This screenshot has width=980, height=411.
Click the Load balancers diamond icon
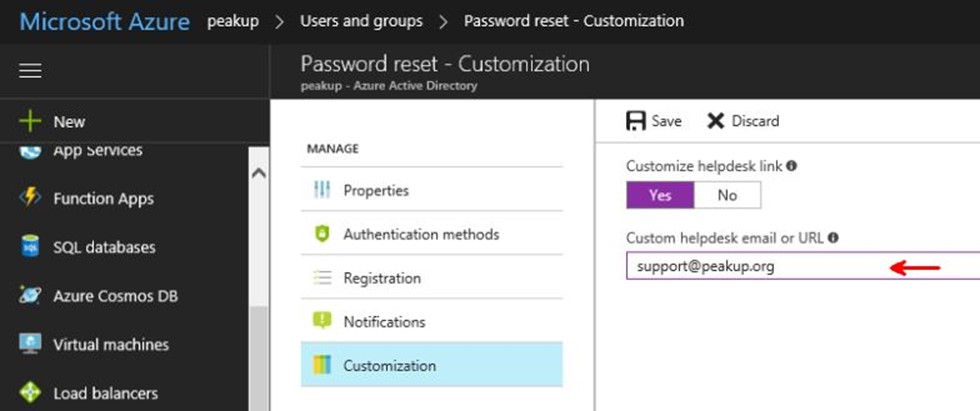click(x=30, y=393)
